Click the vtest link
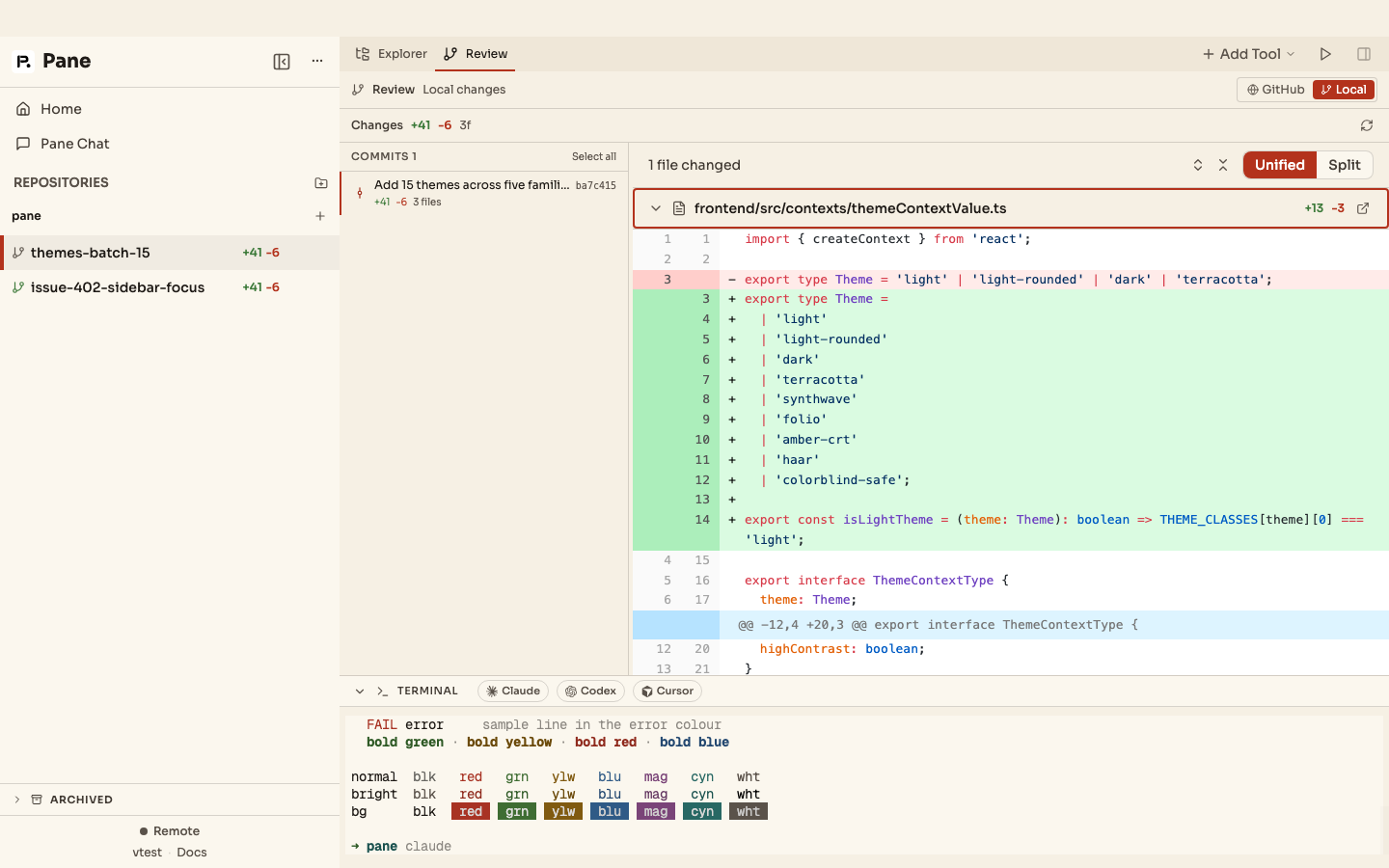This screenshot has width=1389, height=868. [x=147, y=853]
